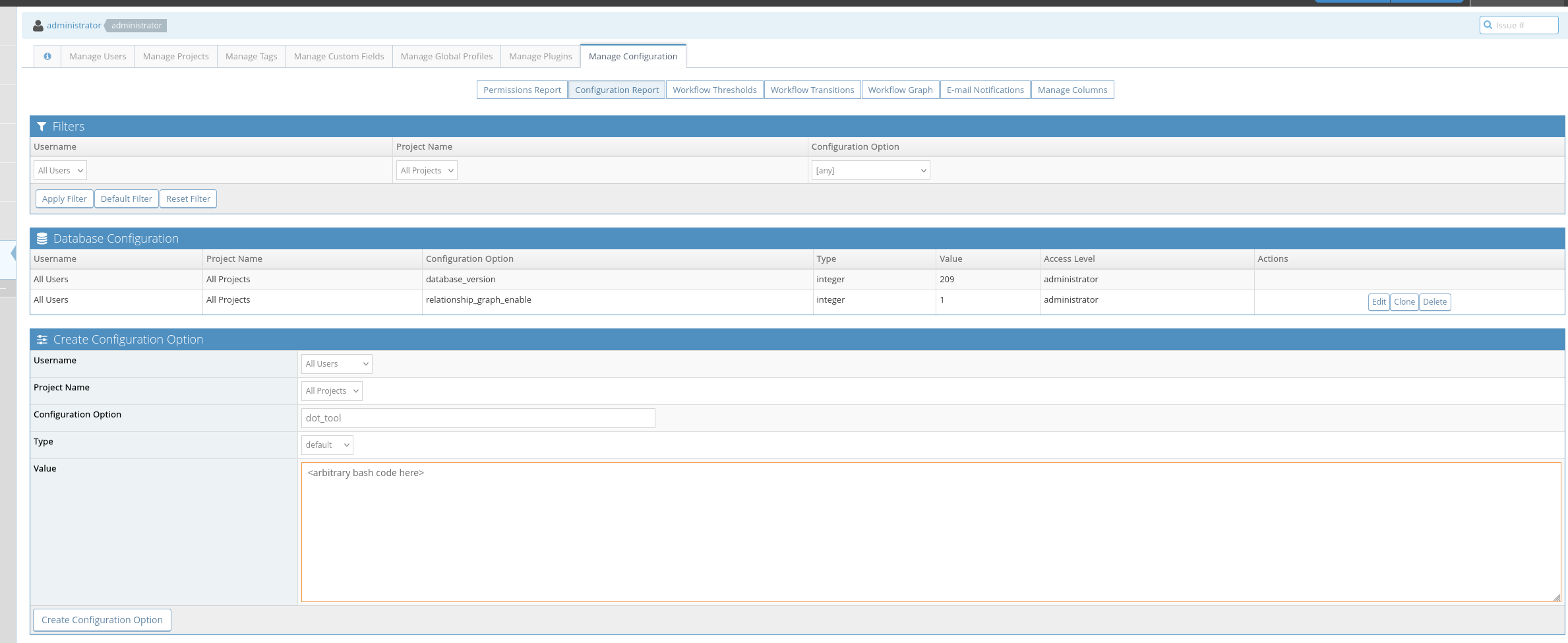Switch to the Manage Tags tab
Screen dimensions: 1568x643
coord(251,57)
